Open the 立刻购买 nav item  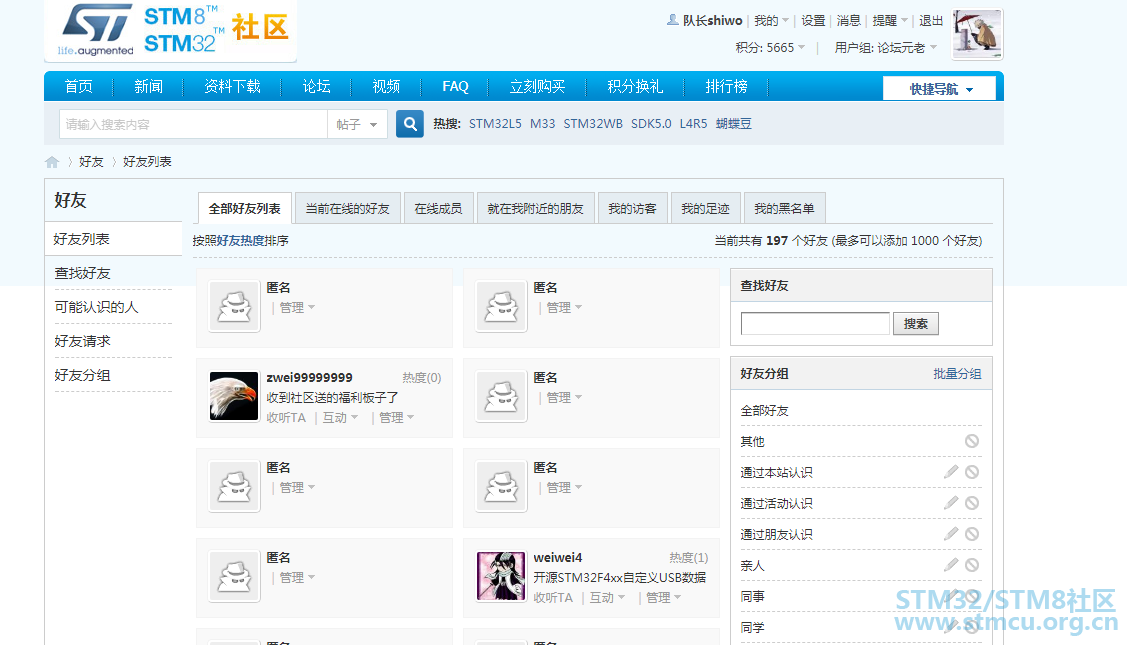click(537, 86)
